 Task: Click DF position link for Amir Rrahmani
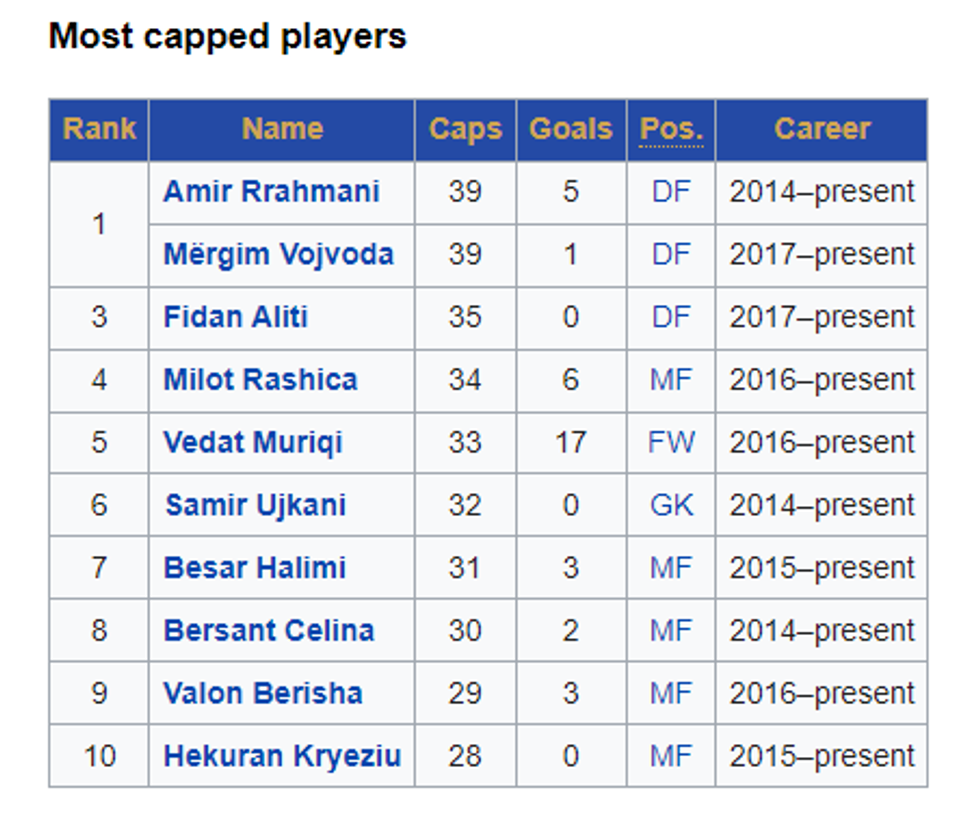coord(671,191)
